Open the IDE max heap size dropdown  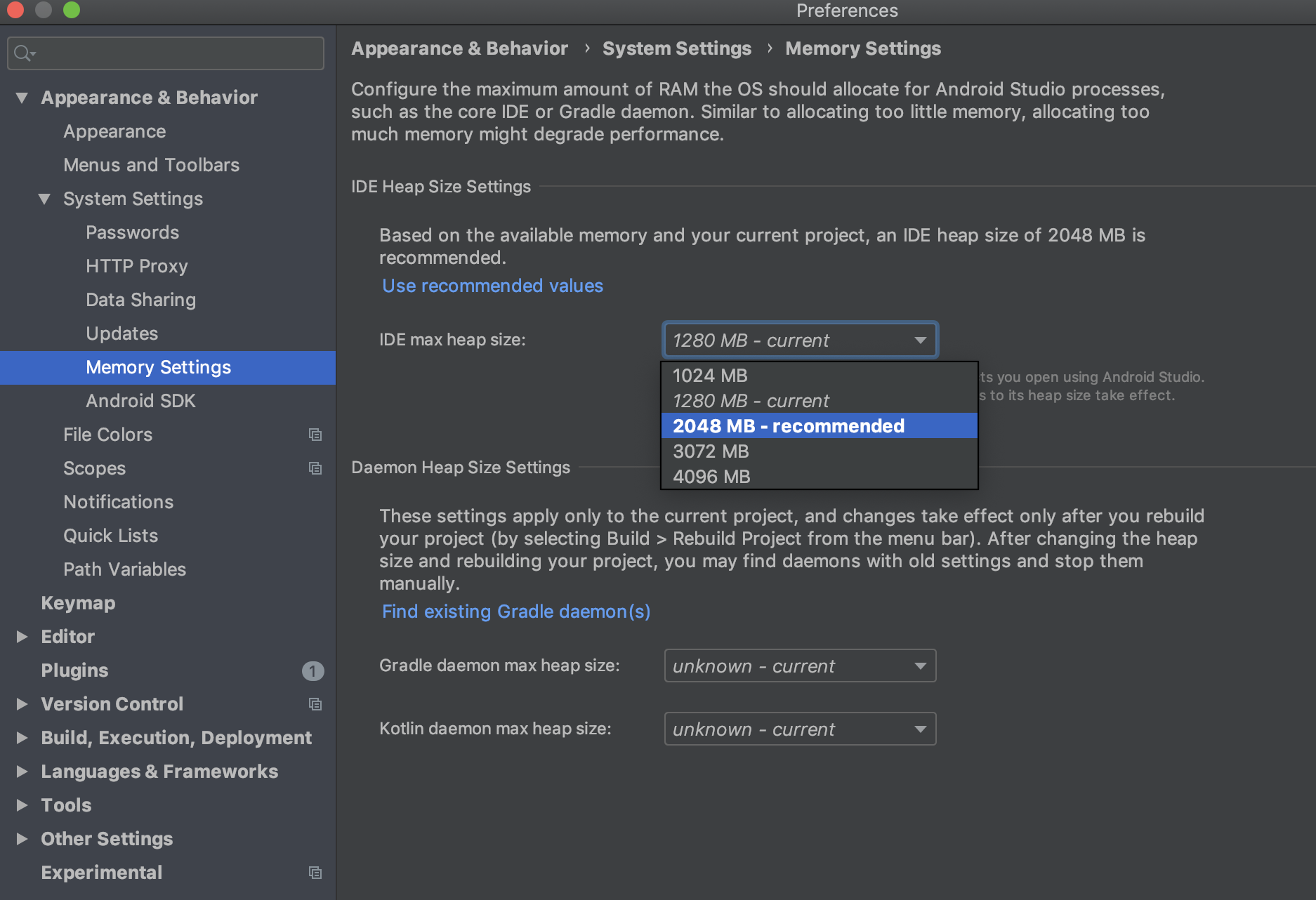(800, 340)
